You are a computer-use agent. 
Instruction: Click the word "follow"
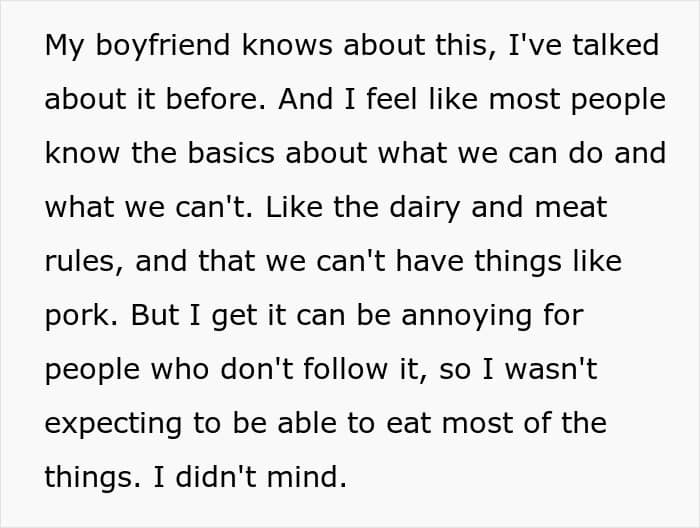346,369
